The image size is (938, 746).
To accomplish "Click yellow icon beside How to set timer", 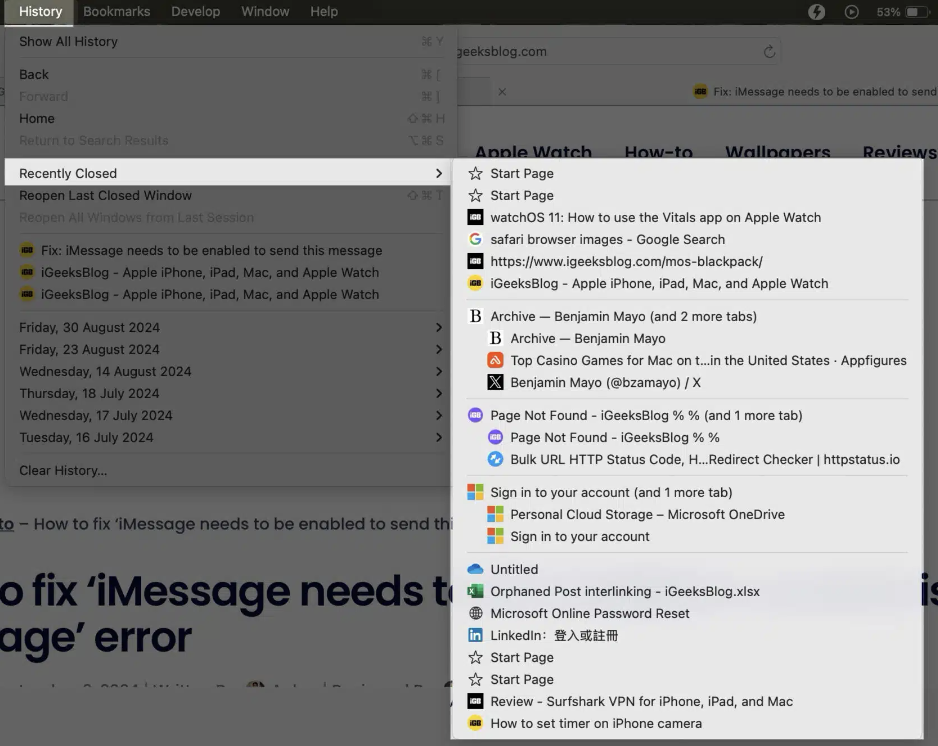I will click(475, 723).
